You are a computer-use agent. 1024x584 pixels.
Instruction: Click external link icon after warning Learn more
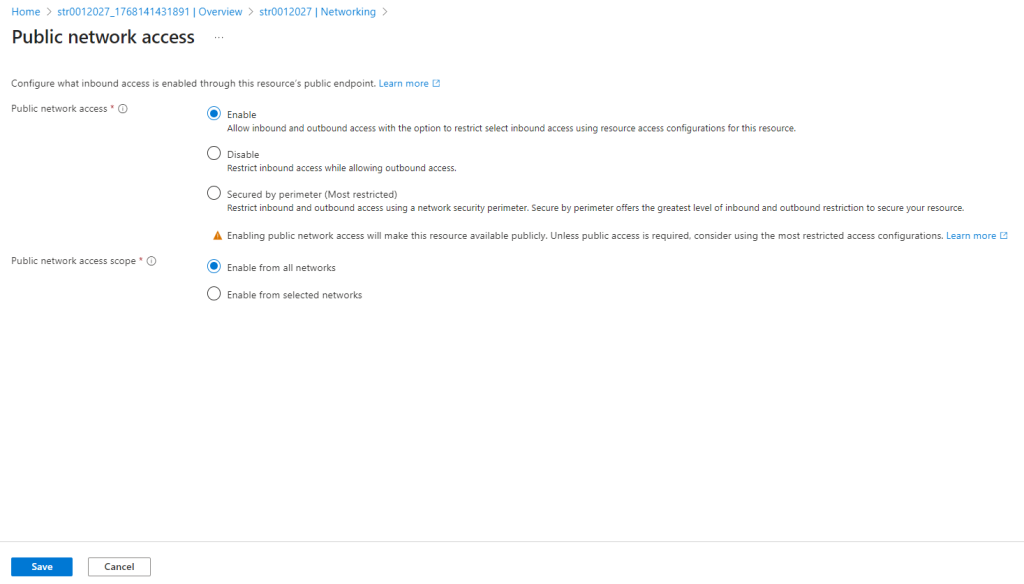[1004, 236]
